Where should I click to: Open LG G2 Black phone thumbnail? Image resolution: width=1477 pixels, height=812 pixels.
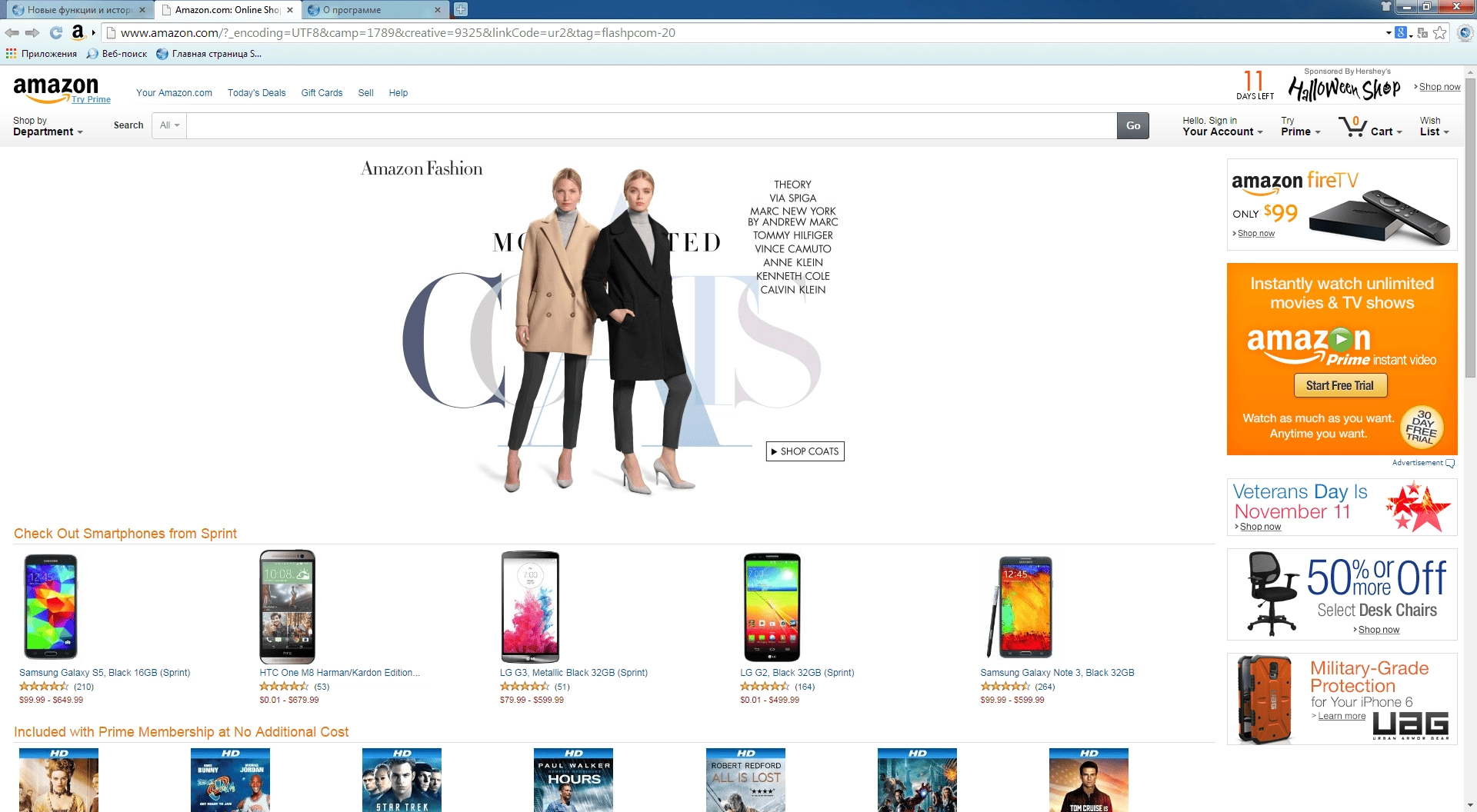tap(772, 606)
